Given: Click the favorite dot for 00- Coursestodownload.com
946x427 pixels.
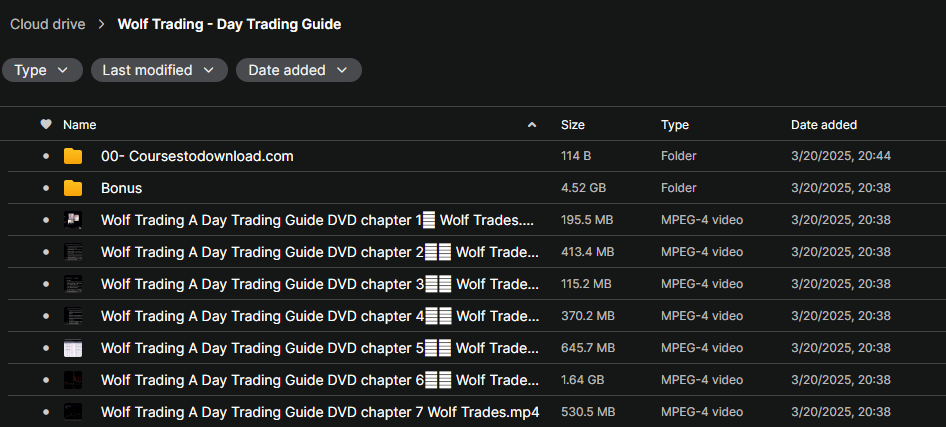Looking at the screenshot, I should tap(46, 156).
